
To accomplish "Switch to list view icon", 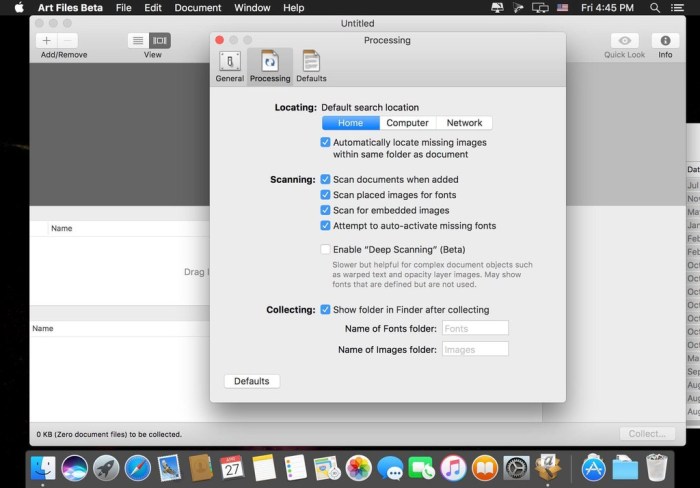I will click(x=138, y=41).
